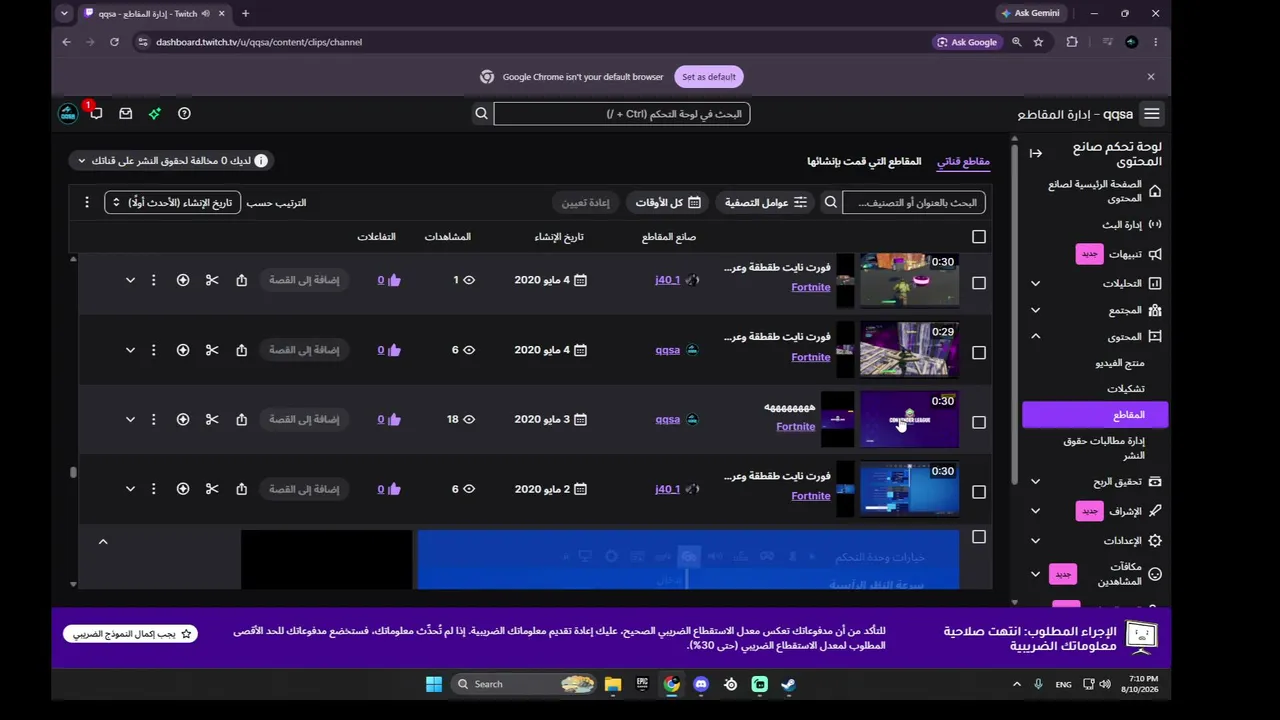
Task: Click the magnifier icon beside the dashboard search box
Action: coord(481,114)
